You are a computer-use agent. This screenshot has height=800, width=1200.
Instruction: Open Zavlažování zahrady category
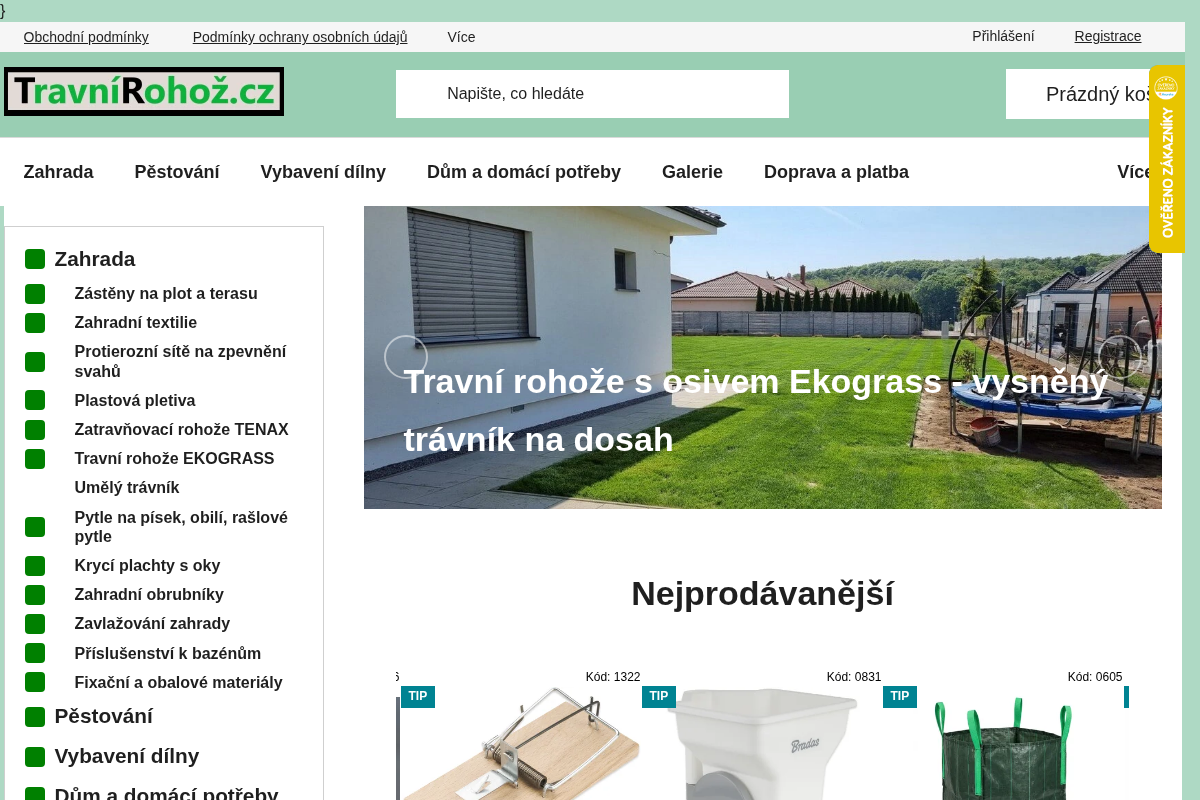(x=152, y=624)
